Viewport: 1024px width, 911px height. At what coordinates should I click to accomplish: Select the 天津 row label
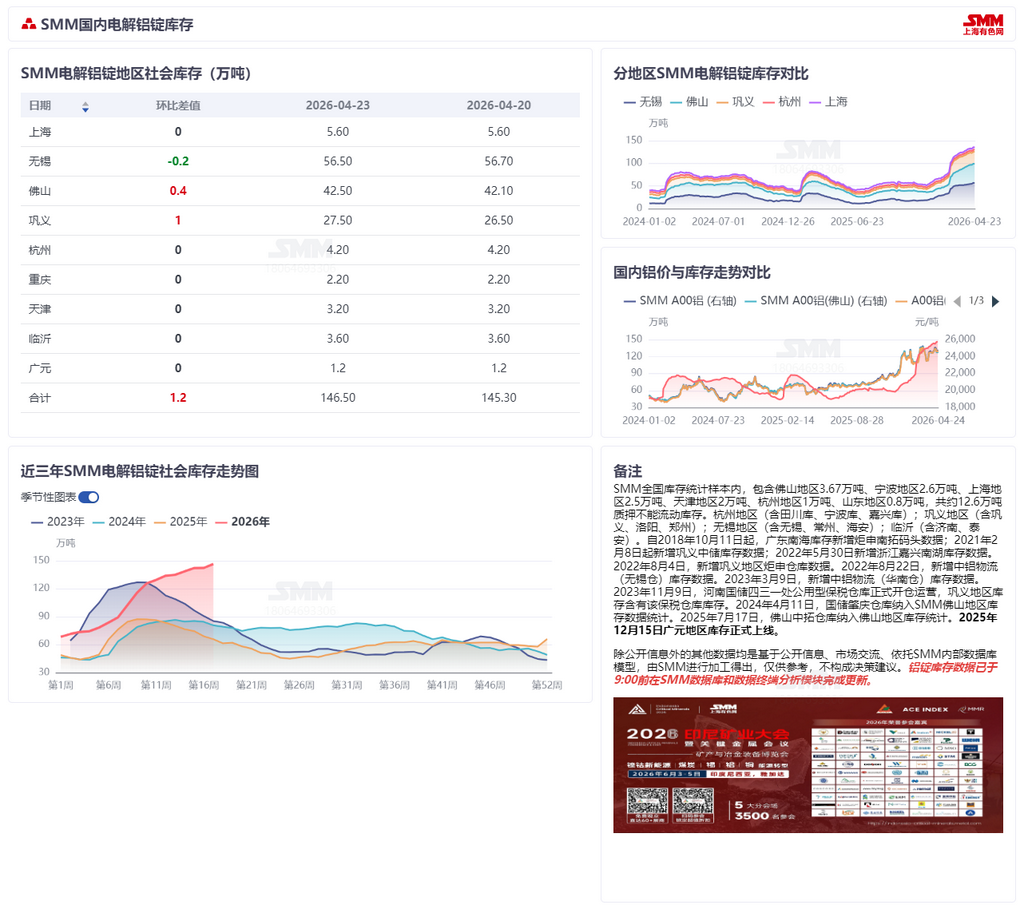tap(40, 309)
